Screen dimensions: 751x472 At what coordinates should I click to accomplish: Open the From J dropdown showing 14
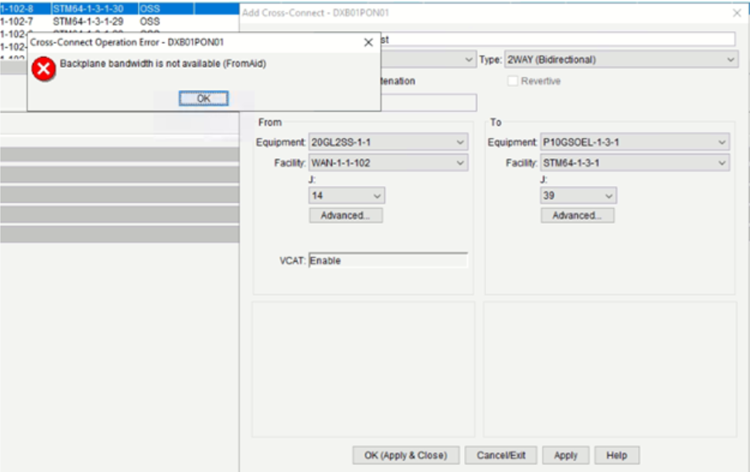coord(346,197)
